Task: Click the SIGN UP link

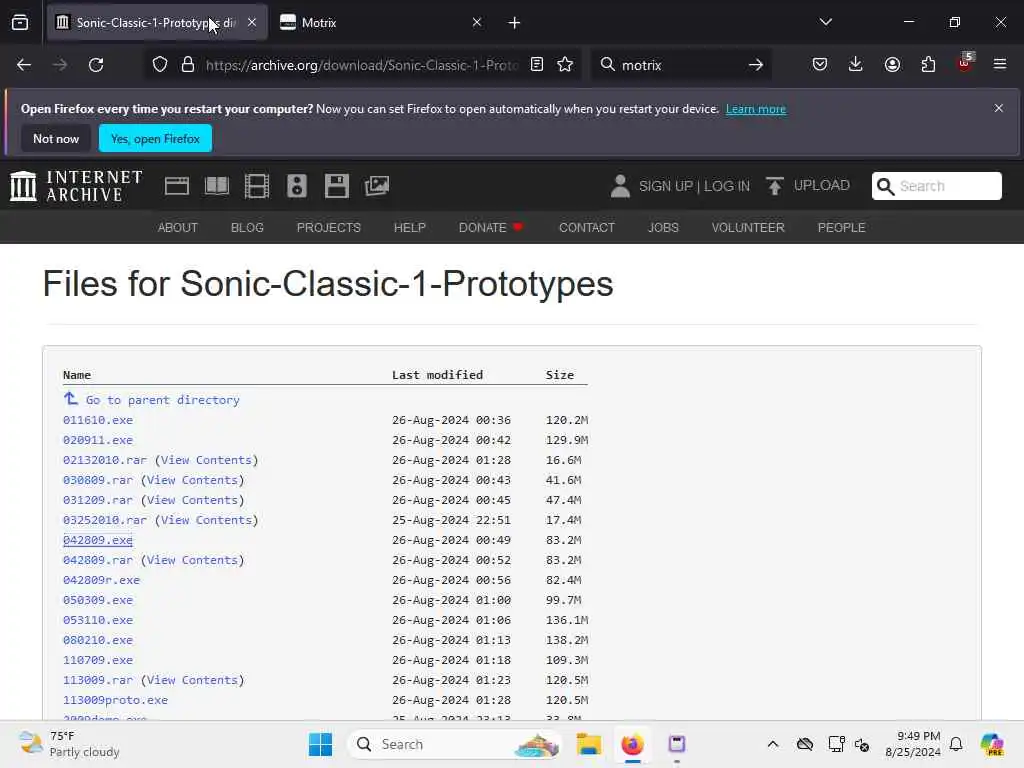Action: pos(665,186)
